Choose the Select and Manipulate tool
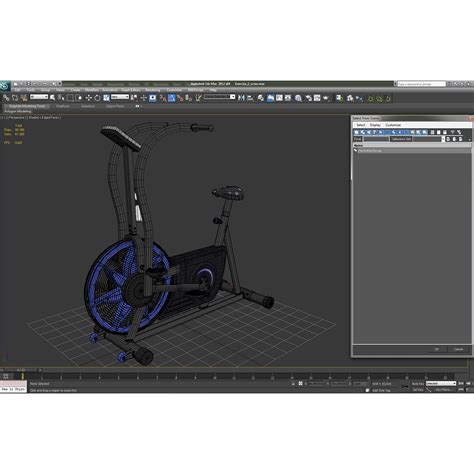The width and height of the screenshot is (474, 474). [x=144, y=98]
